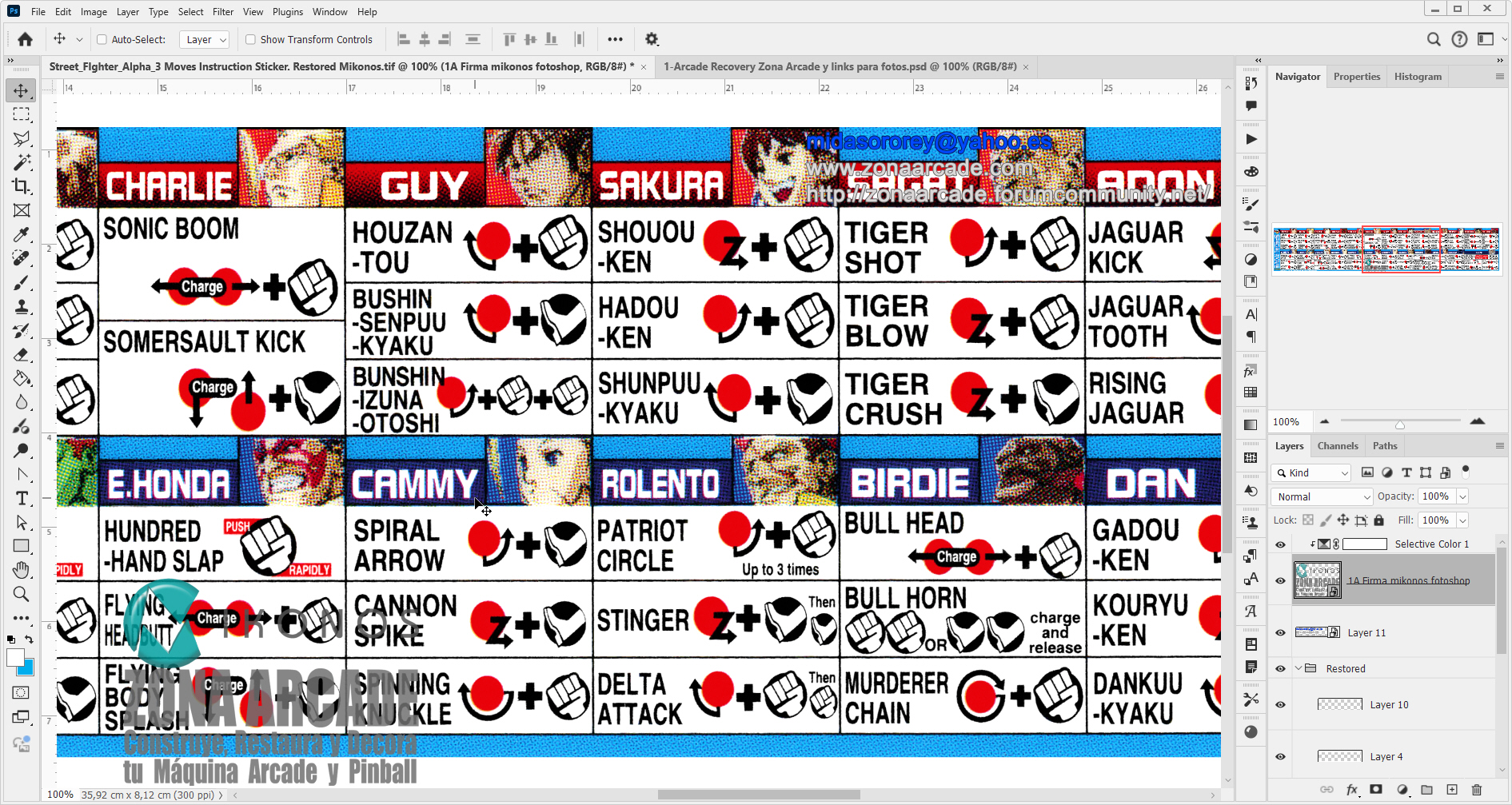This screenshot has height=805, width=1512.
Task: Open the Normal blend mode dropdown
Action: 1322,496
